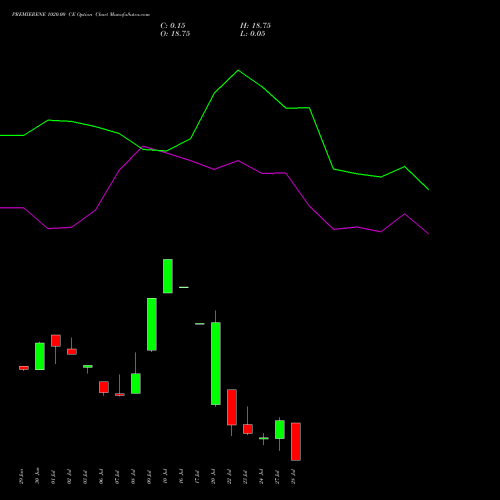
Task: Click the tallest green candle above 20 Jul
Action: point(216,363)
